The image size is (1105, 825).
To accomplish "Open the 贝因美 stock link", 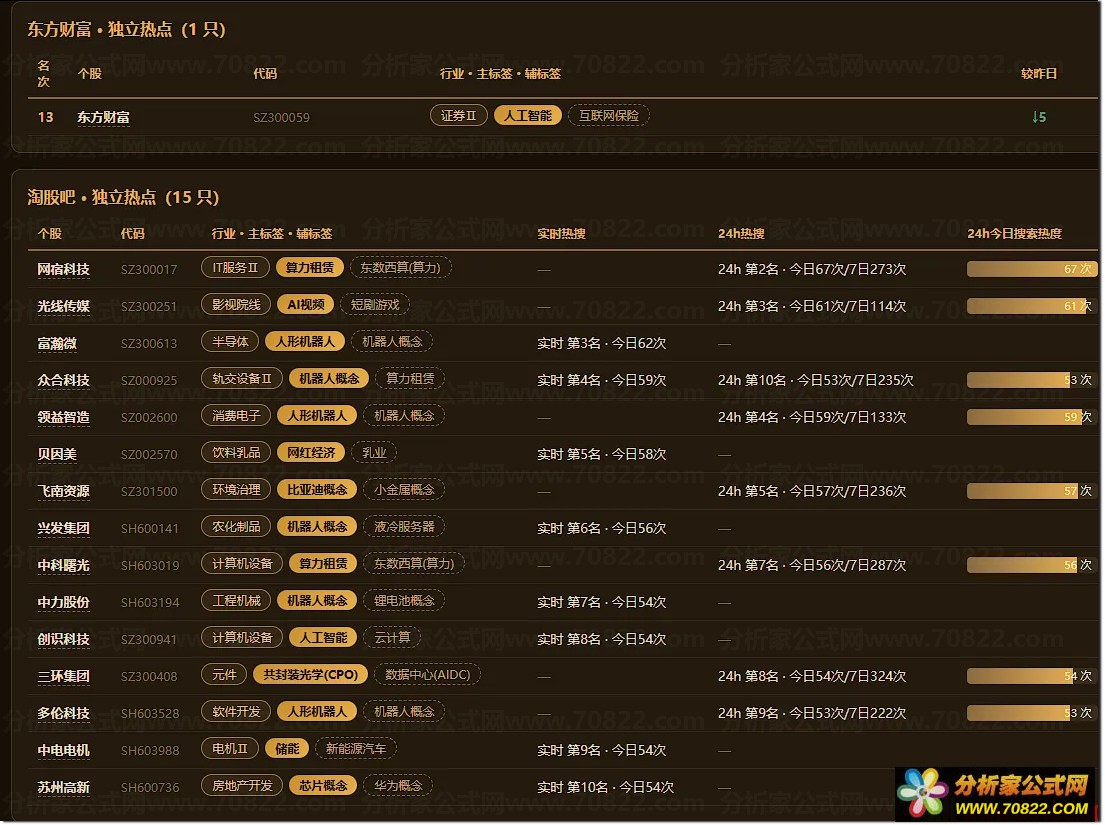I will click(x=57, y=454).
